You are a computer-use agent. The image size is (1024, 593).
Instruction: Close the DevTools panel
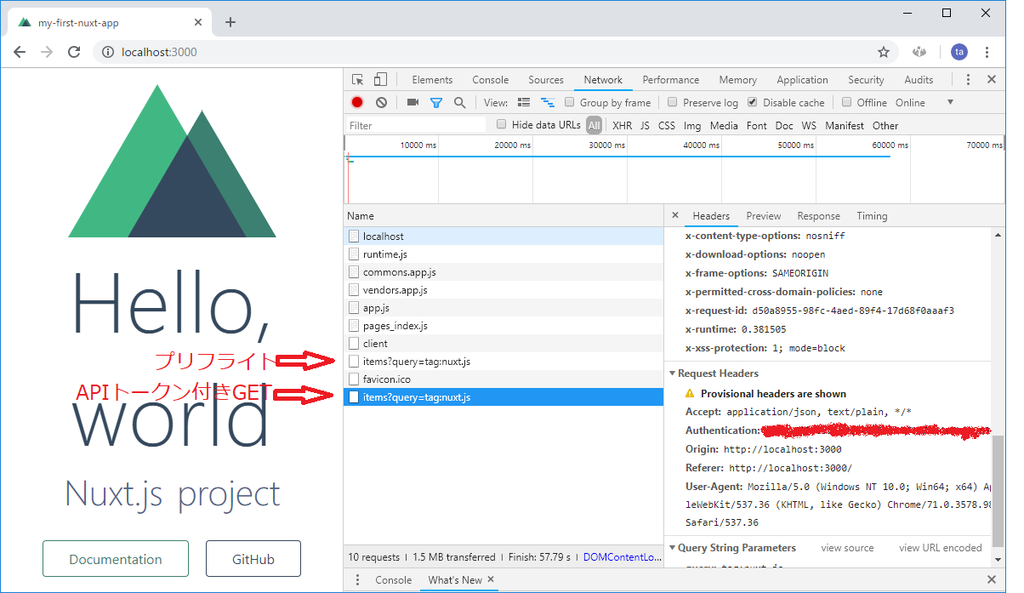click(991, 80)
